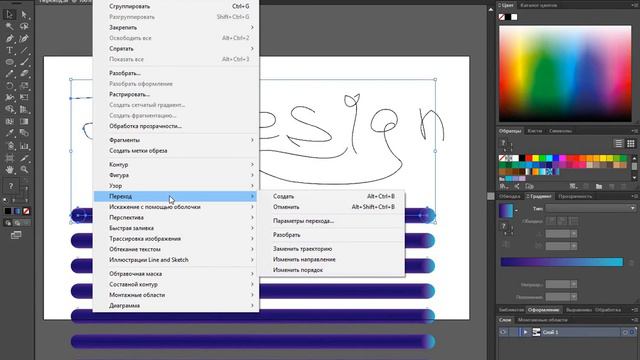
Task: Switch to the Прозрачность panel tab
Action: [x=575, y=196]
